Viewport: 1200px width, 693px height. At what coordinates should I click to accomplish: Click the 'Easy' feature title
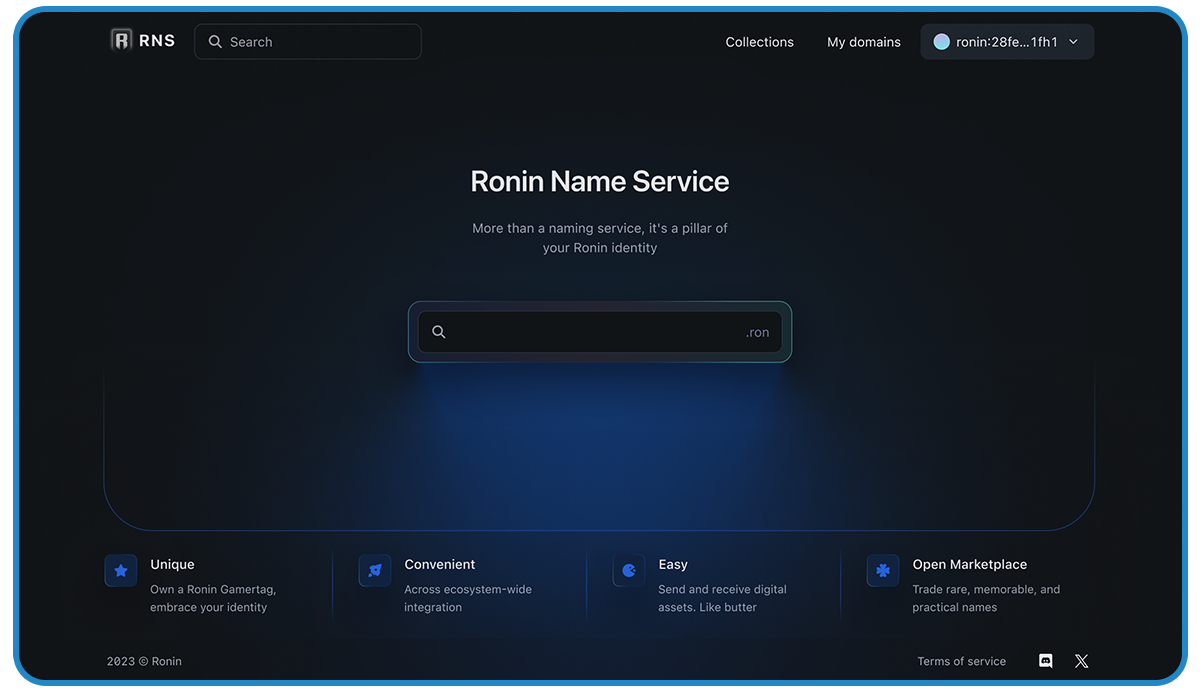pos(673,564)
